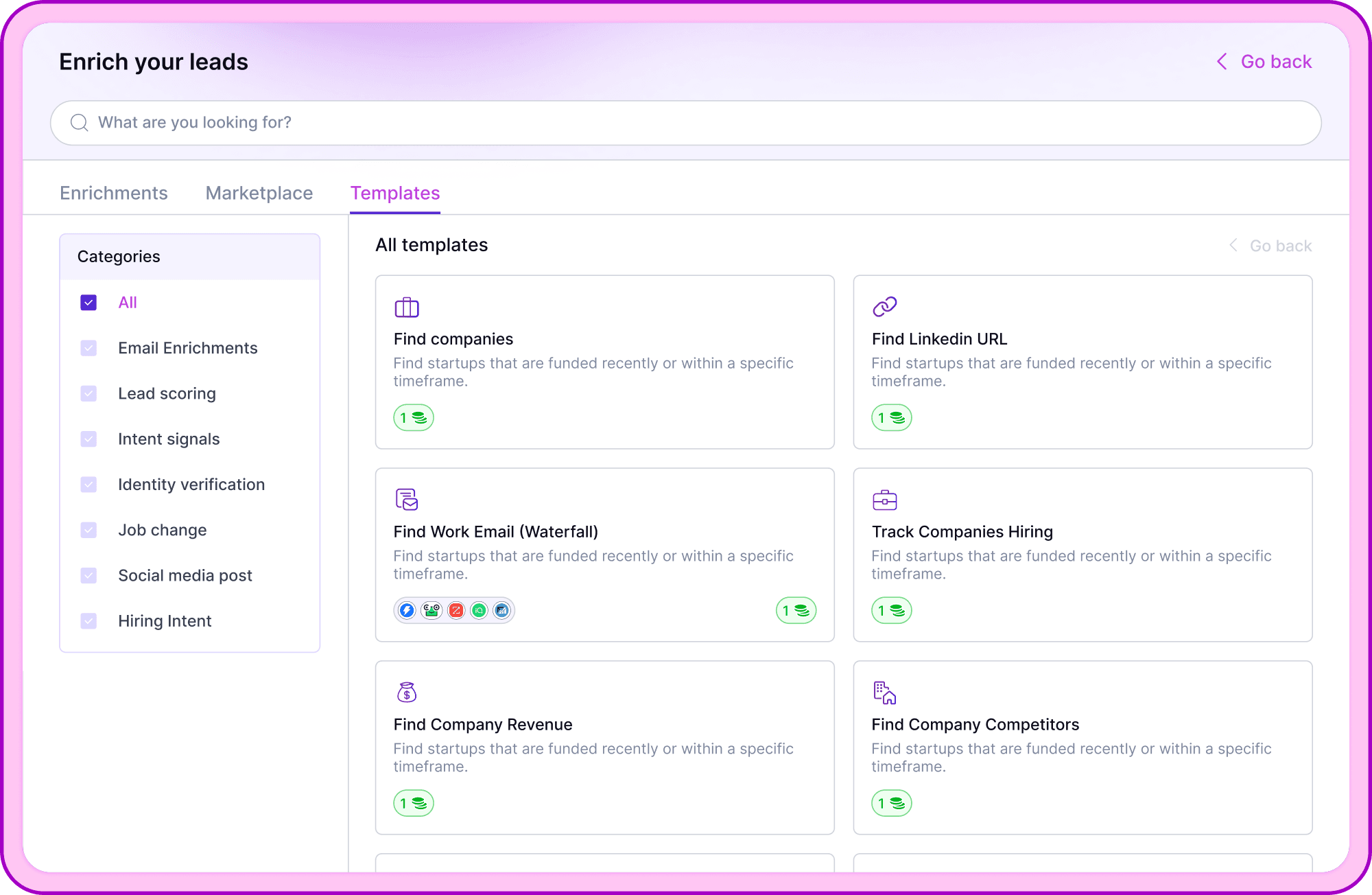
Task: Uncheck the All category checkbox
Action: (88, 303)
